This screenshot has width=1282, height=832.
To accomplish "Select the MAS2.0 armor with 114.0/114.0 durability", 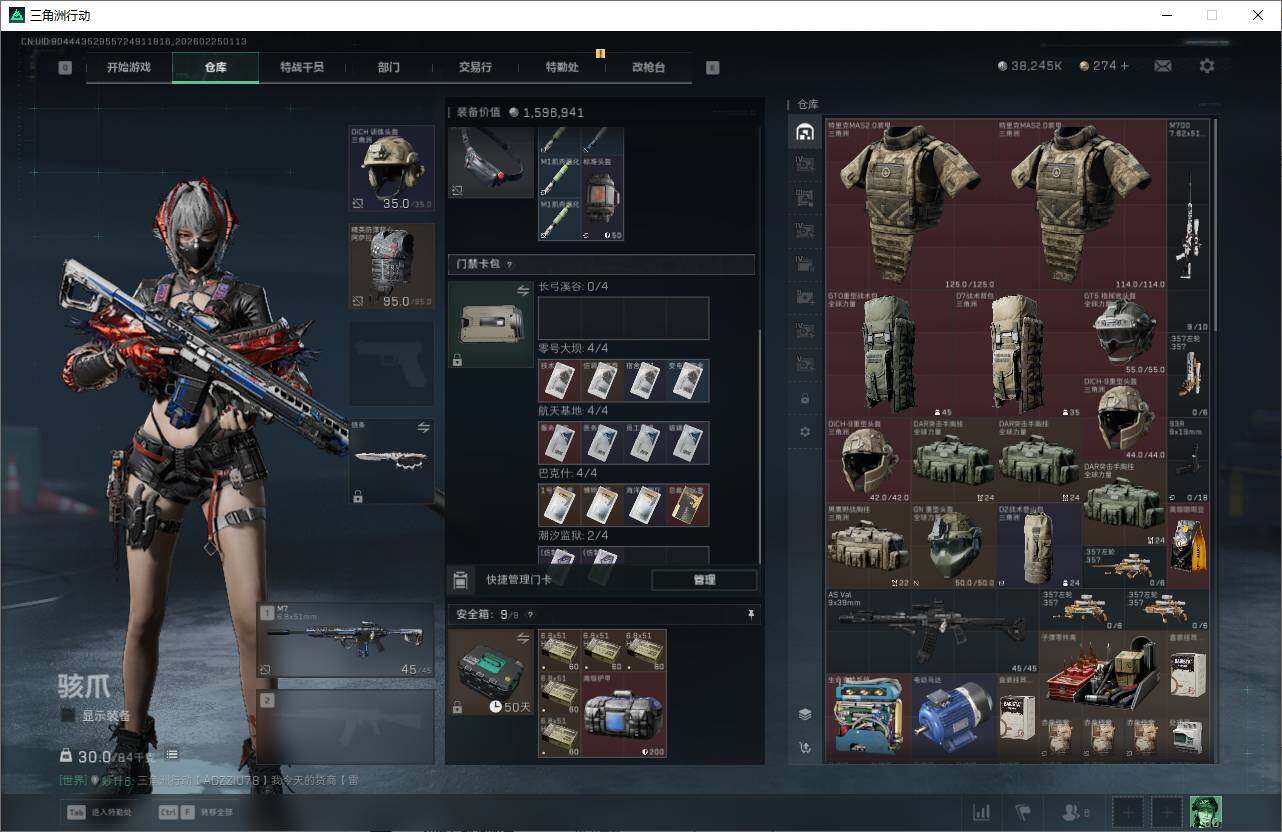I will (1082, 205).
